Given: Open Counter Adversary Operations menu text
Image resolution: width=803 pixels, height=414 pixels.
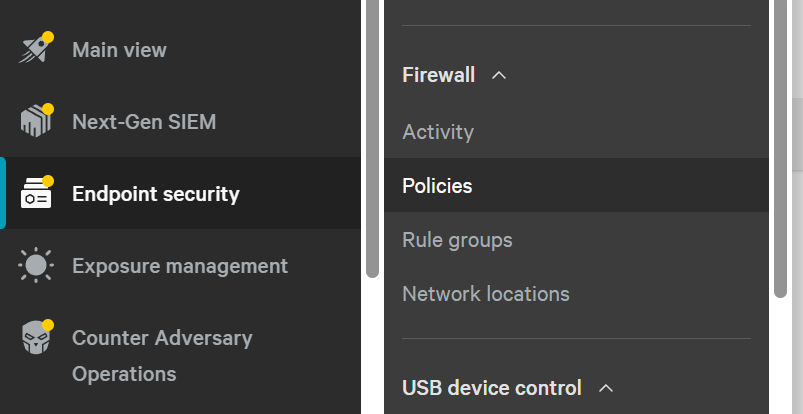Looking at the screenshot, I should 162,356.
